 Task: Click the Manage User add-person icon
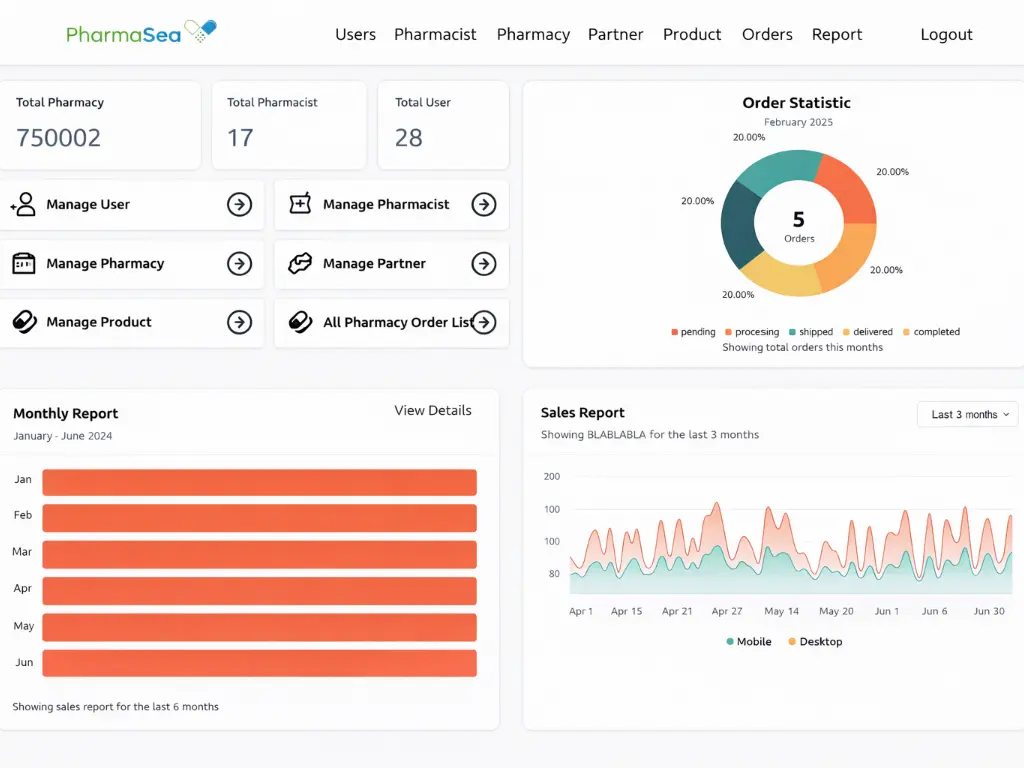[x=25, y=204]
